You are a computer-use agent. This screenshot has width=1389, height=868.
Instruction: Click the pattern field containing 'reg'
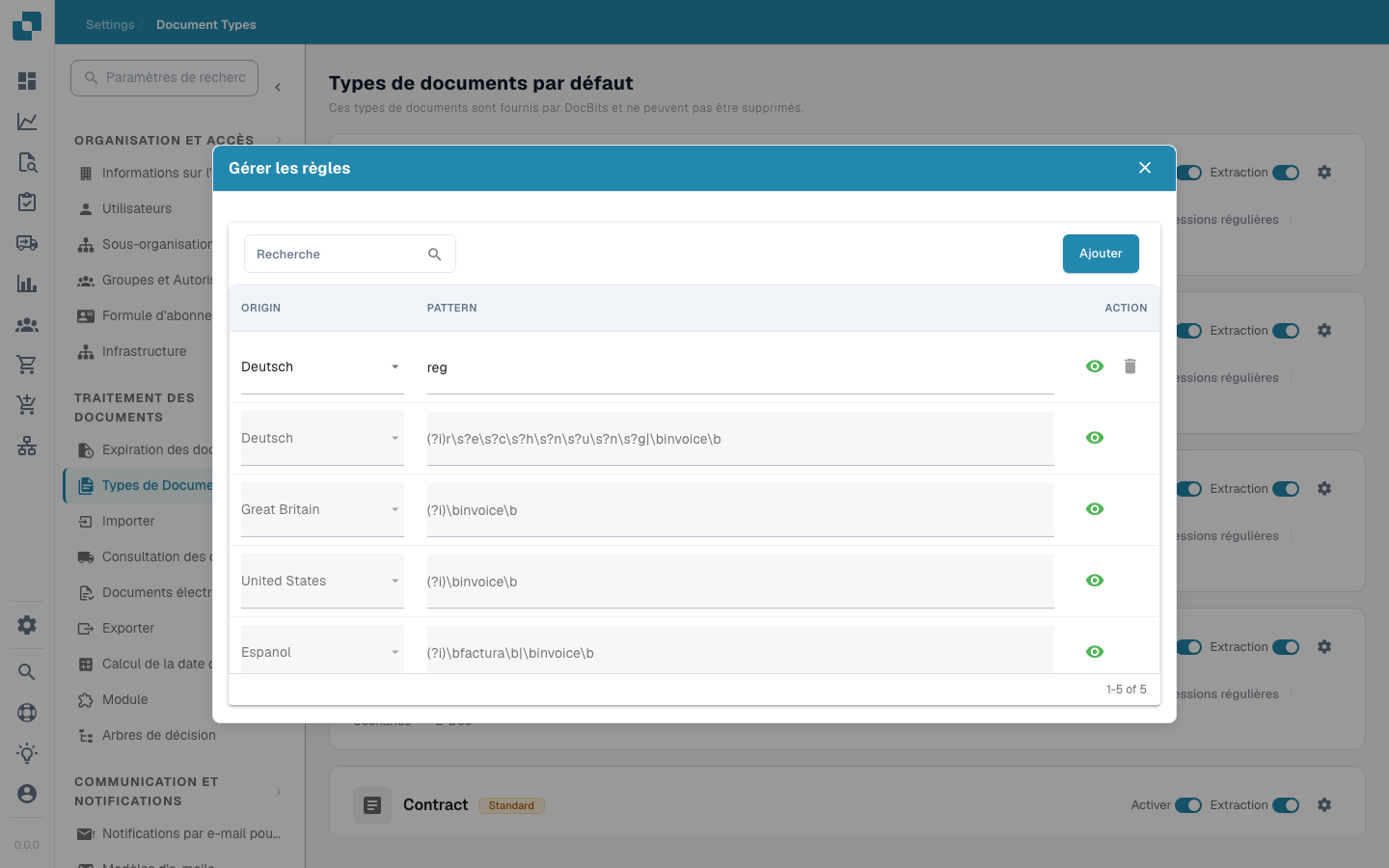[x=741, y=367]
